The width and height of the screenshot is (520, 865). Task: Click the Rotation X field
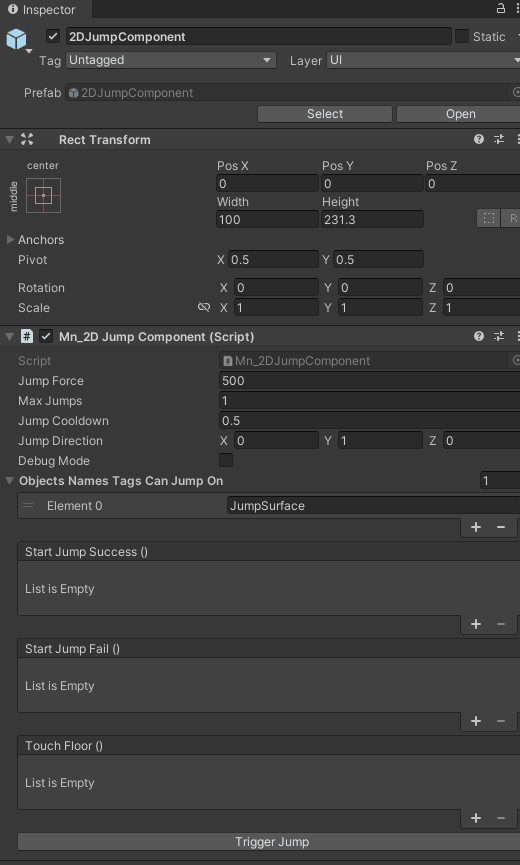click(276, 287)
